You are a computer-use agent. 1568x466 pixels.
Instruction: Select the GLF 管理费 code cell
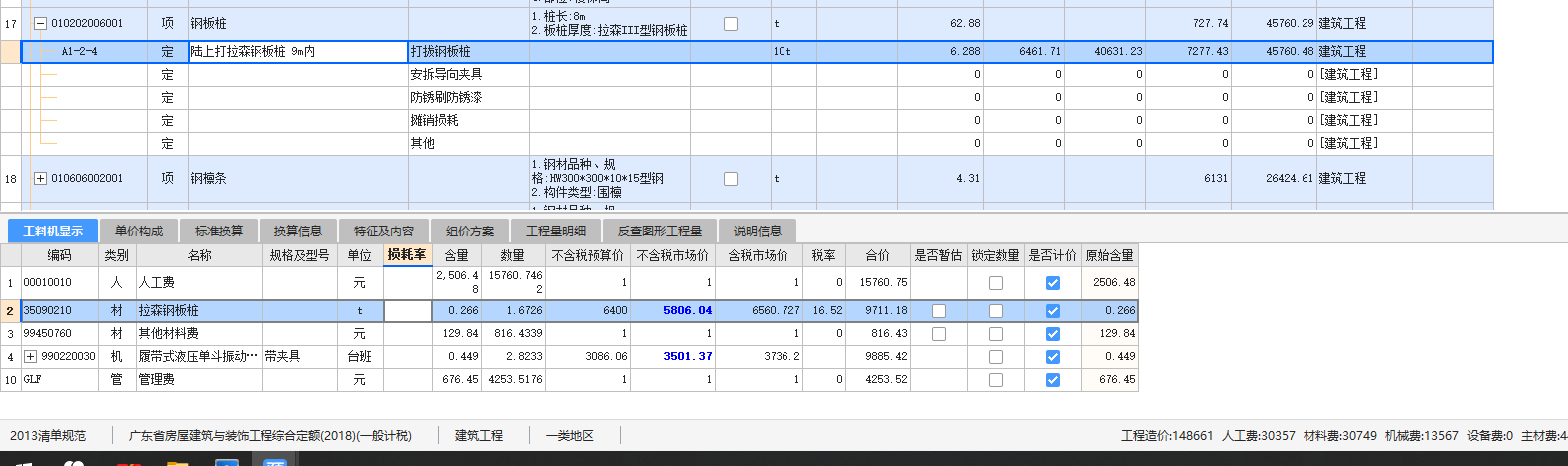click(59, 380)
